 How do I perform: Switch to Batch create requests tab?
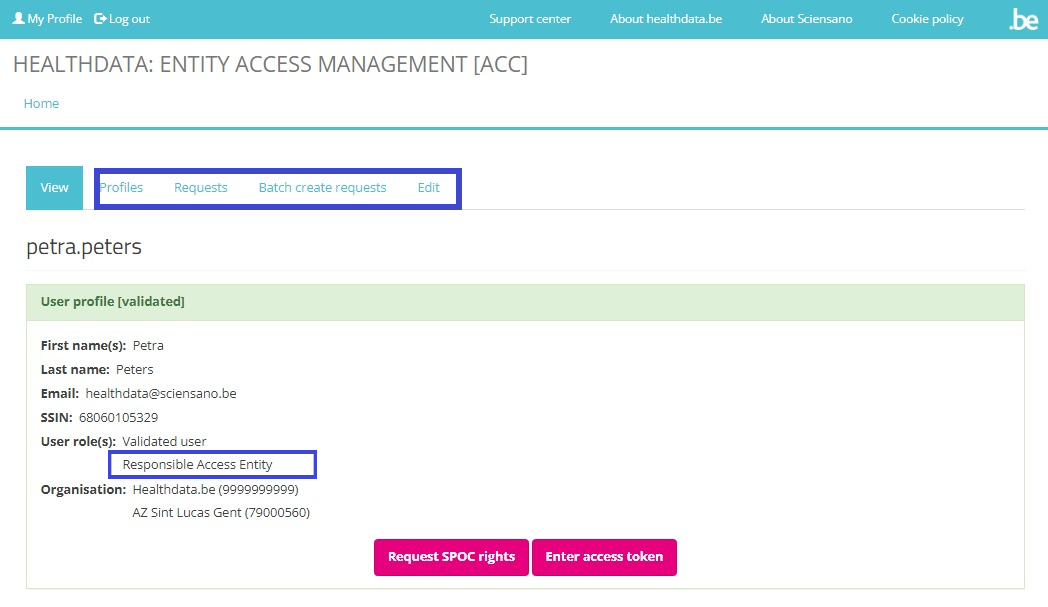pos(322,188)
